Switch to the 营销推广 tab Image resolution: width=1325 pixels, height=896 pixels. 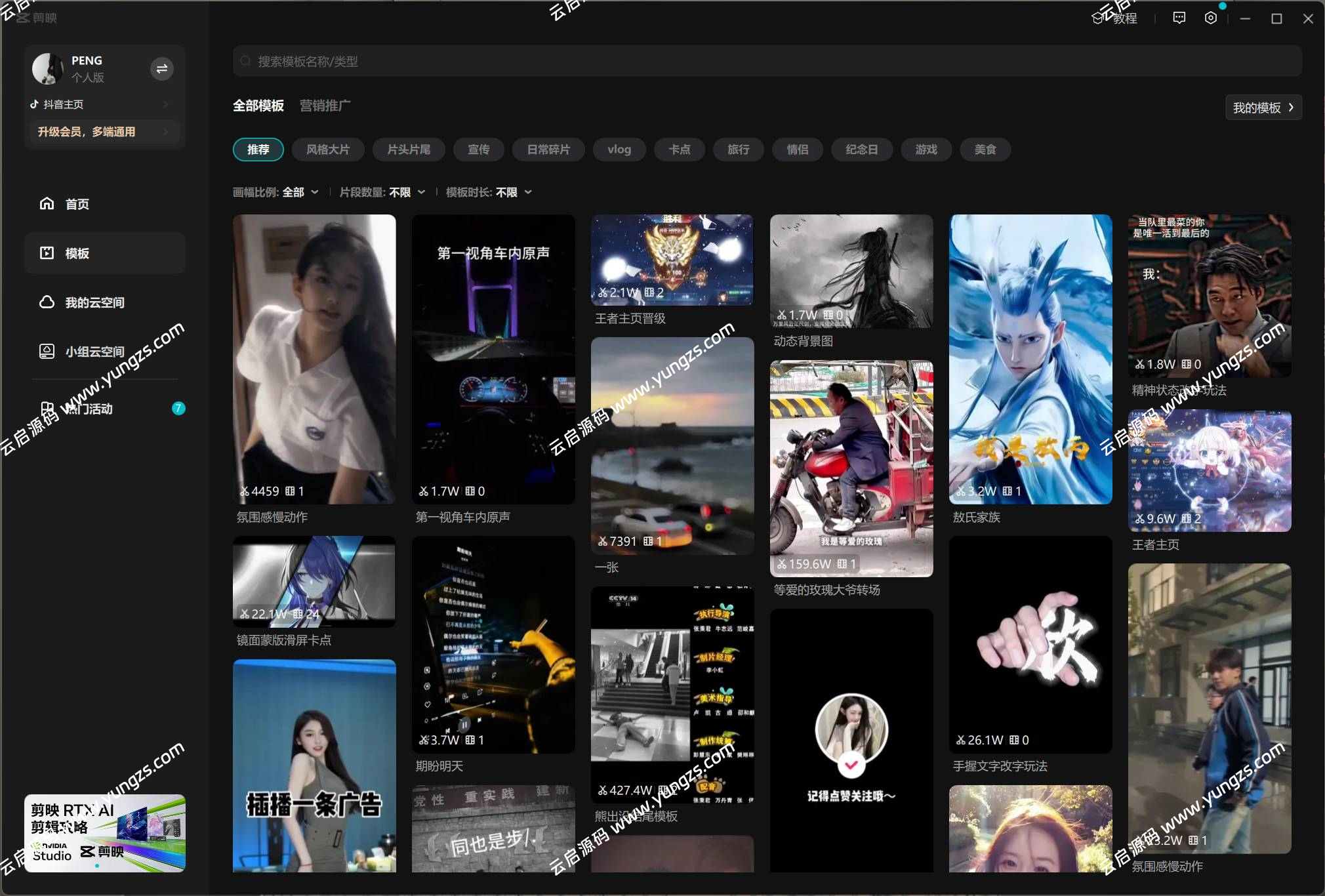coord(325,106)
